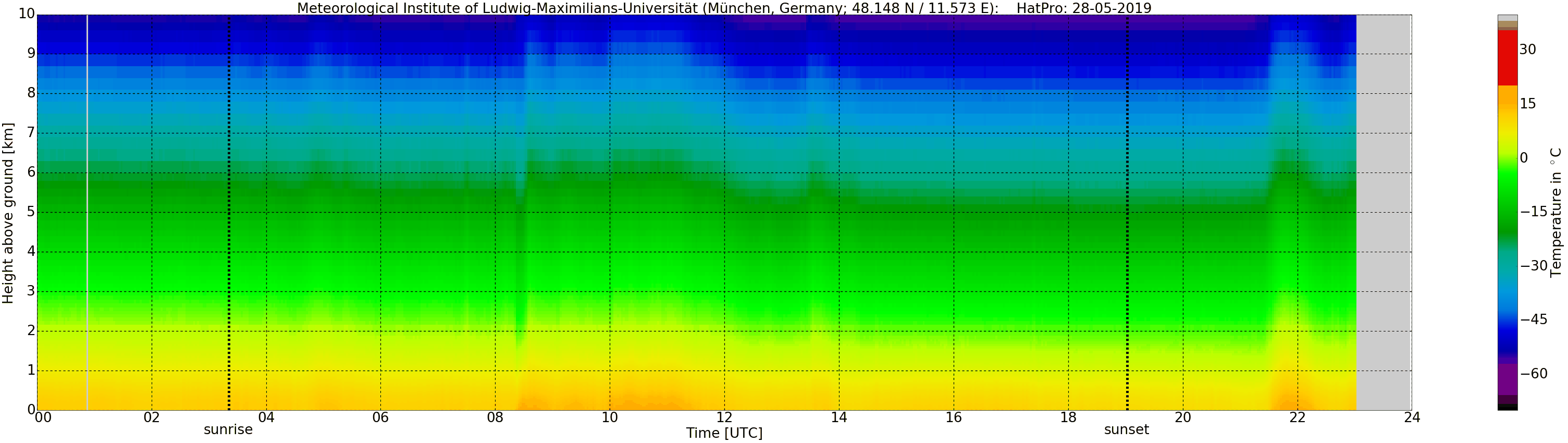Click the '5' height axis tick label
This screenshot has width=1568, height=443.
pos(30,212)
